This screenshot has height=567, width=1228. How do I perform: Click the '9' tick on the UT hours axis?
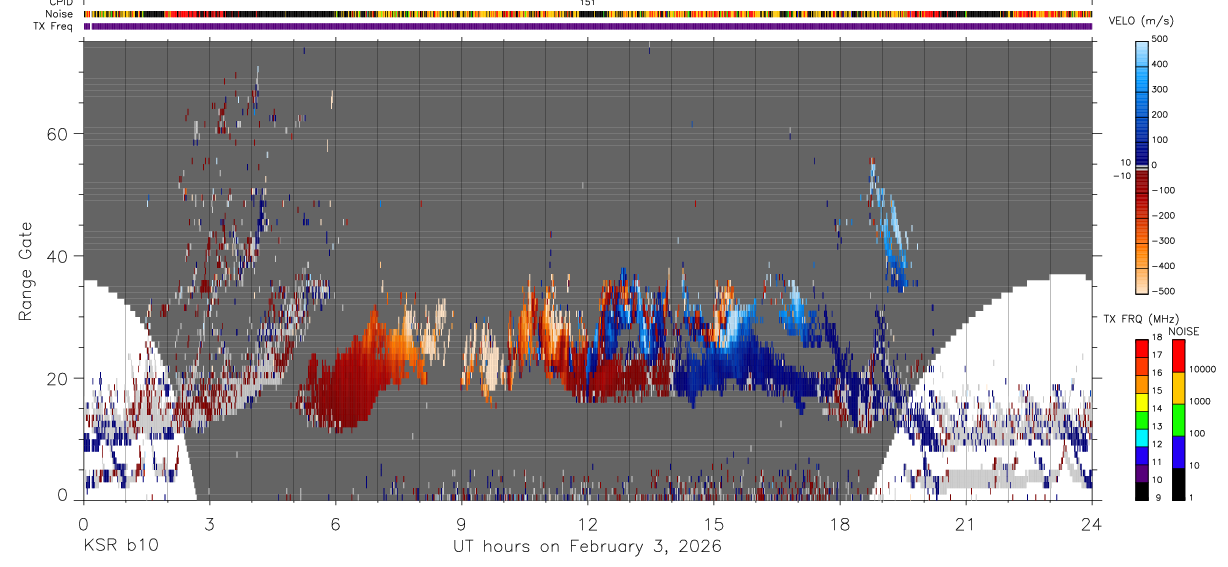(461, 523)
